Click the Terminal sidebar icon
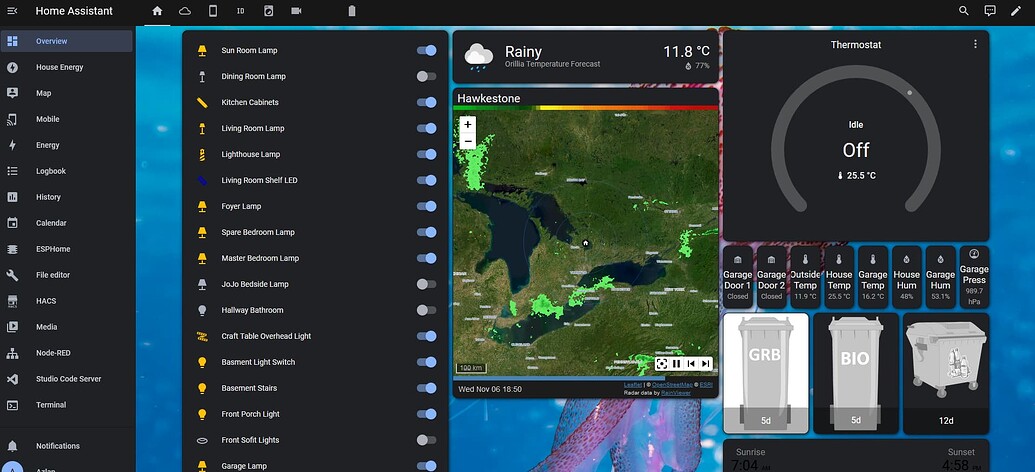The height and width of the screenshot is (472, 1035). tap(12, 405)
